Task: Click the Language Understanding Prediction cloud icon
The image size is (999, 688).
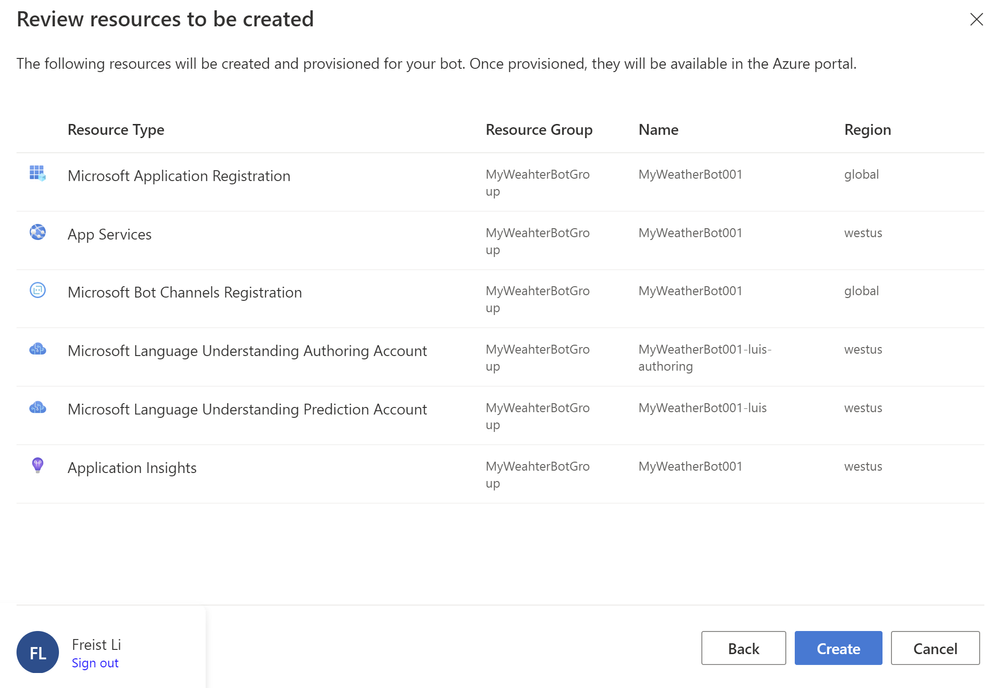Action: point(37,407)
